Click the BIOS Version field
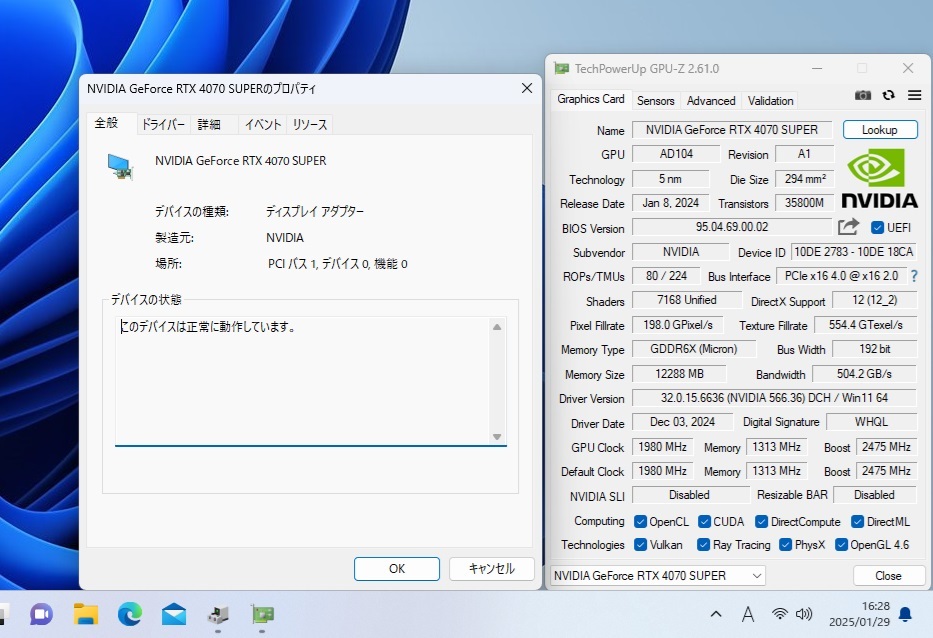Viewport: 933px width, 638px height. pos(731,227)
